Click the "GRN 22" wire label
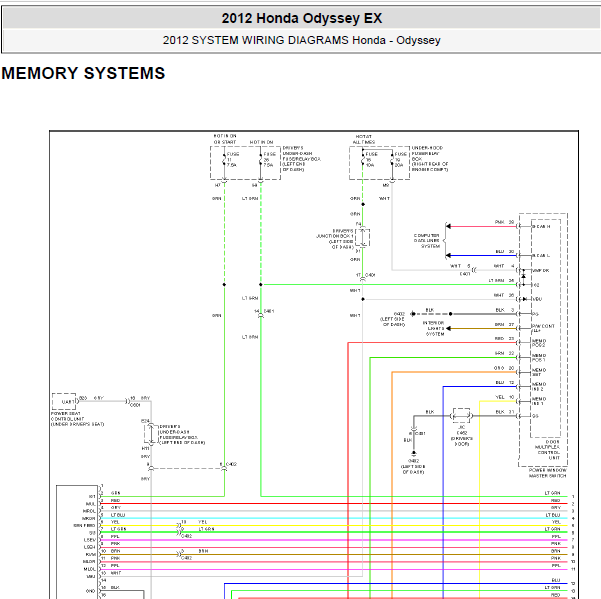This screenshot has width=601, height=599. pyautogui.click(x=504, y=353)
